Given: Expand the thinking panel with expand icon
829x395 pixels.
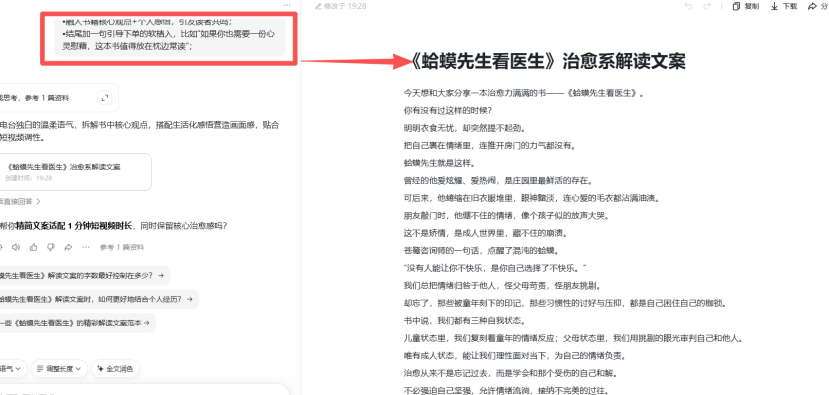Looking at the screenshot, I should pyautogui.click(x=105, y=98).
